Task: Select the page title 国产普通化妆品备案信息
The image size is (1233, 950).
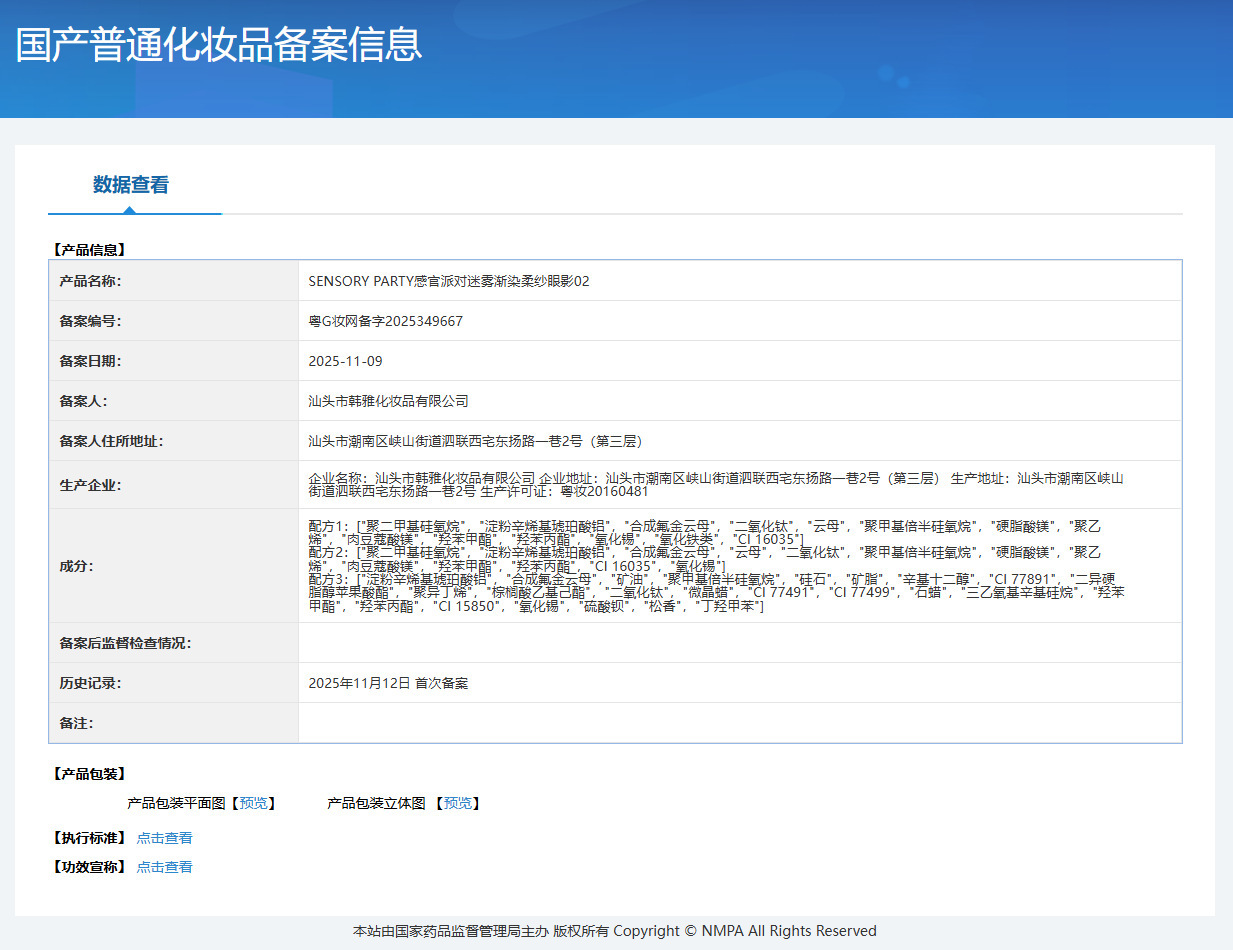Action: 219,45
